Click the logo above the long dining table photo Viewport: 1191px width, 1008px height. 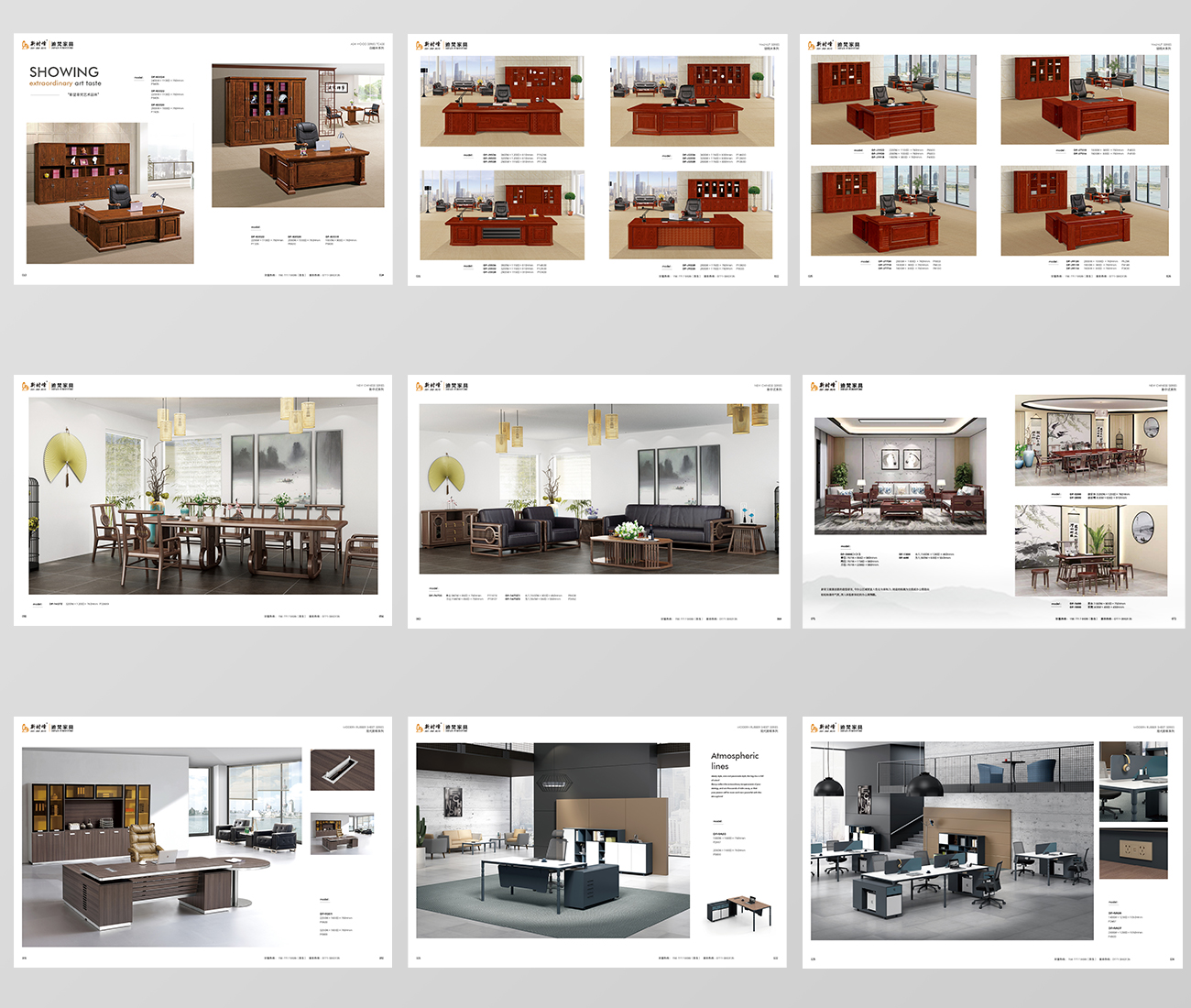click(x=48, y=386)
